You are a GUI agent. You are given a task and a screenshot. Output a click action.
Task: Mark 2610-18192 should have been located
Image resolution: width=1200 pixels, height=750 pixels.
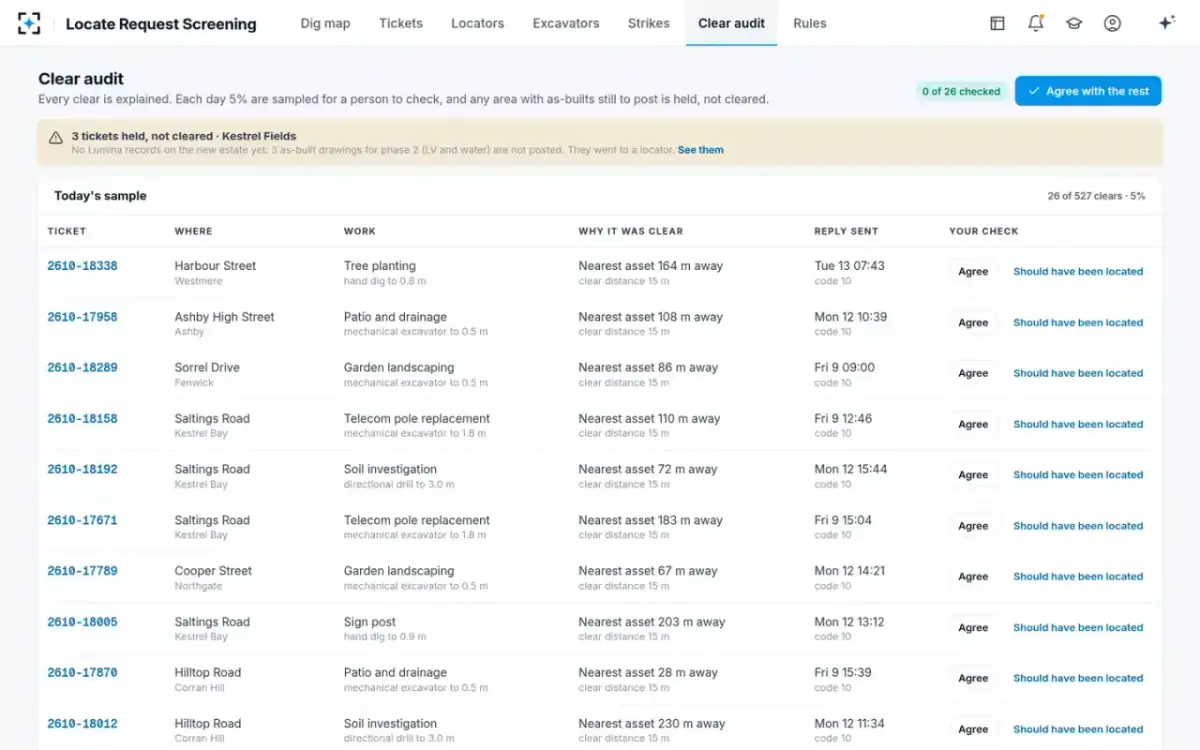click(1078, 475)
